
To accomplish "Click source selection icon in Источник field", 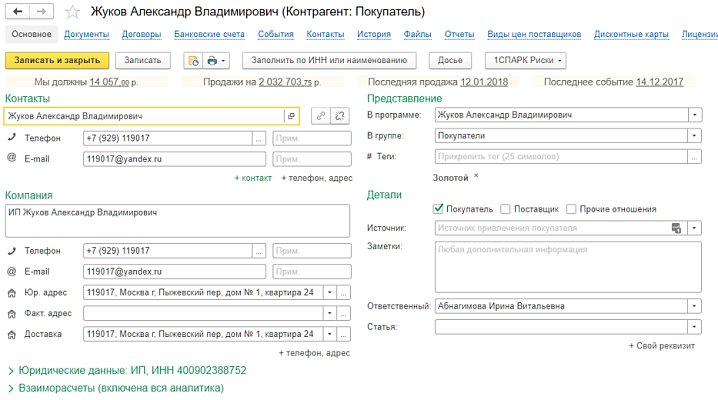I will [x=676, y=228].
